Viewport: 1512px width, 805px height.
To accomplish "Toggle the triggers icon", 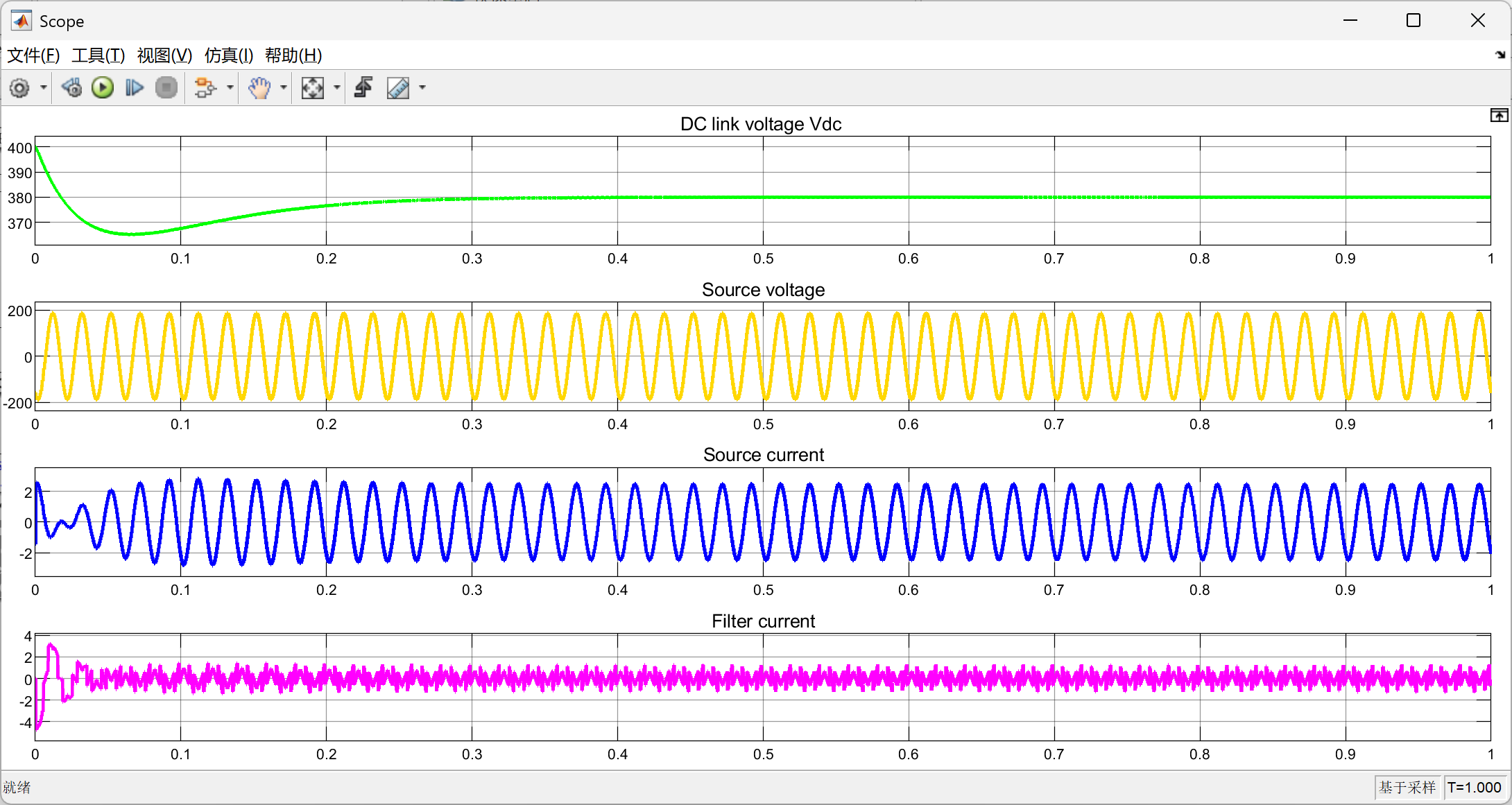I will click(363, 88).
